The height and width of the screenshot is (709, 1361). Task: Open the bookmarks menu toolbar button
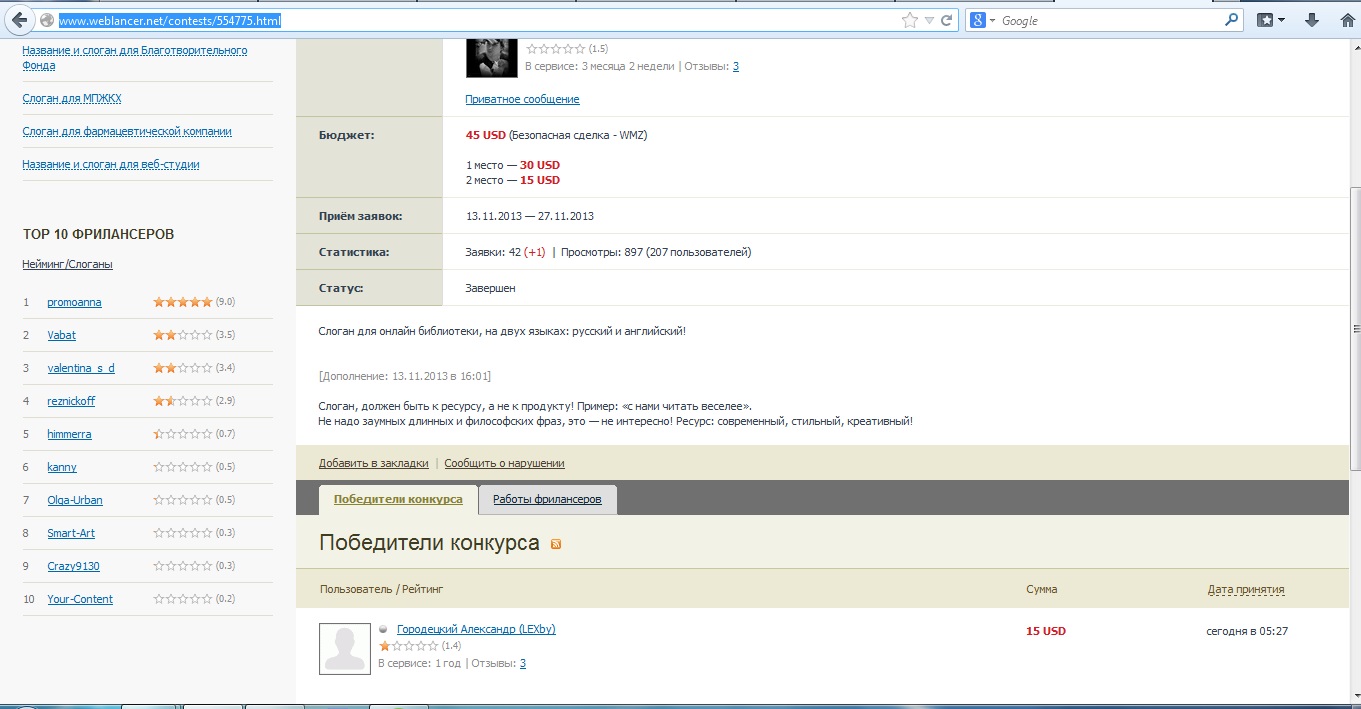tap(1270, 20)
